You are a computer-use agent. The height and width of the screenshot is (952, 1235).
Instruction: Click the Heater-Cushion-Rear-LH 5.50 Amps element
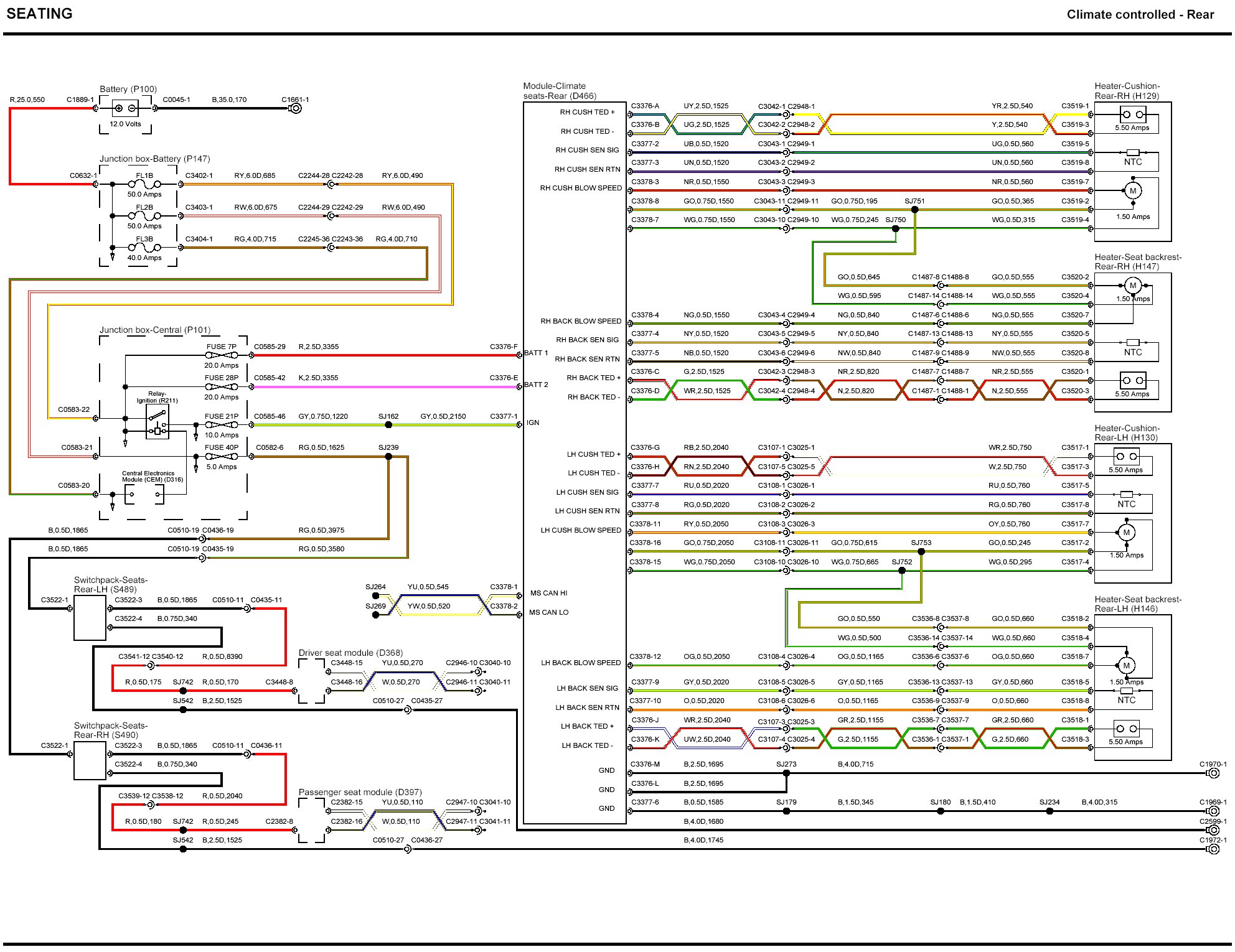(x=1126, y=457)
